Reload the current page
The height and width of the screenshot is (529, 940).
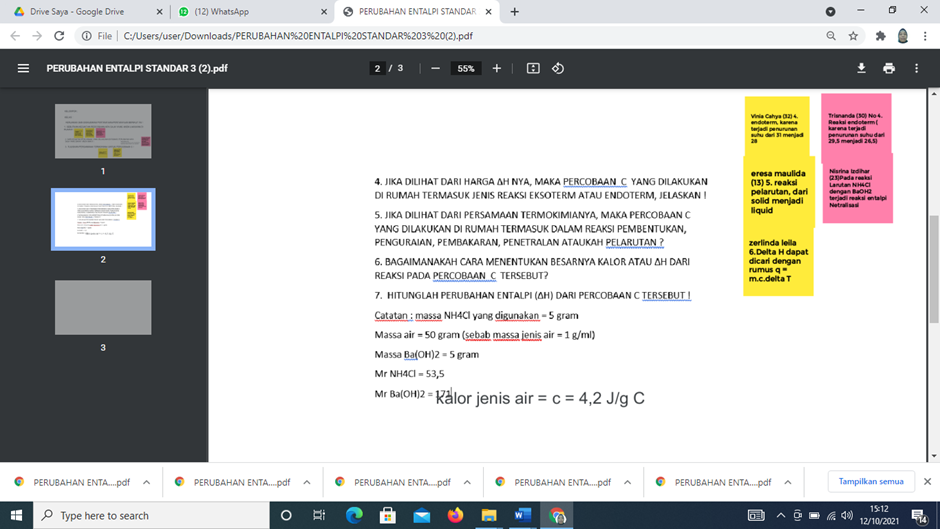coord(59,36)
